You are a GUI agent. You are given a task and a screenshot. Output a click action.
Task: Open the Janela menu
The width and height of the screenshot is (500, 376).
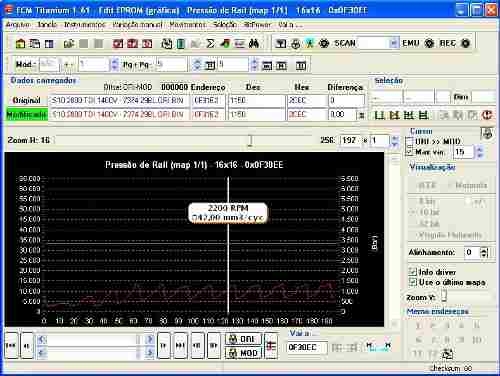(47, 25)
